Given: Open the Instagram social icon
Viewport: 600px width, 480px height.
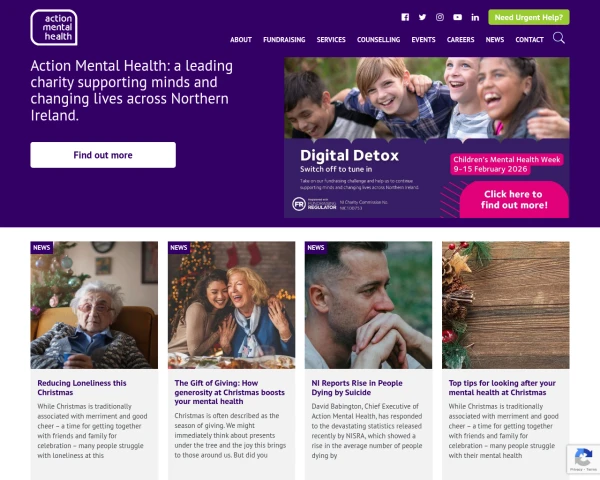Looking at the screenshot, I should (440, 17).
